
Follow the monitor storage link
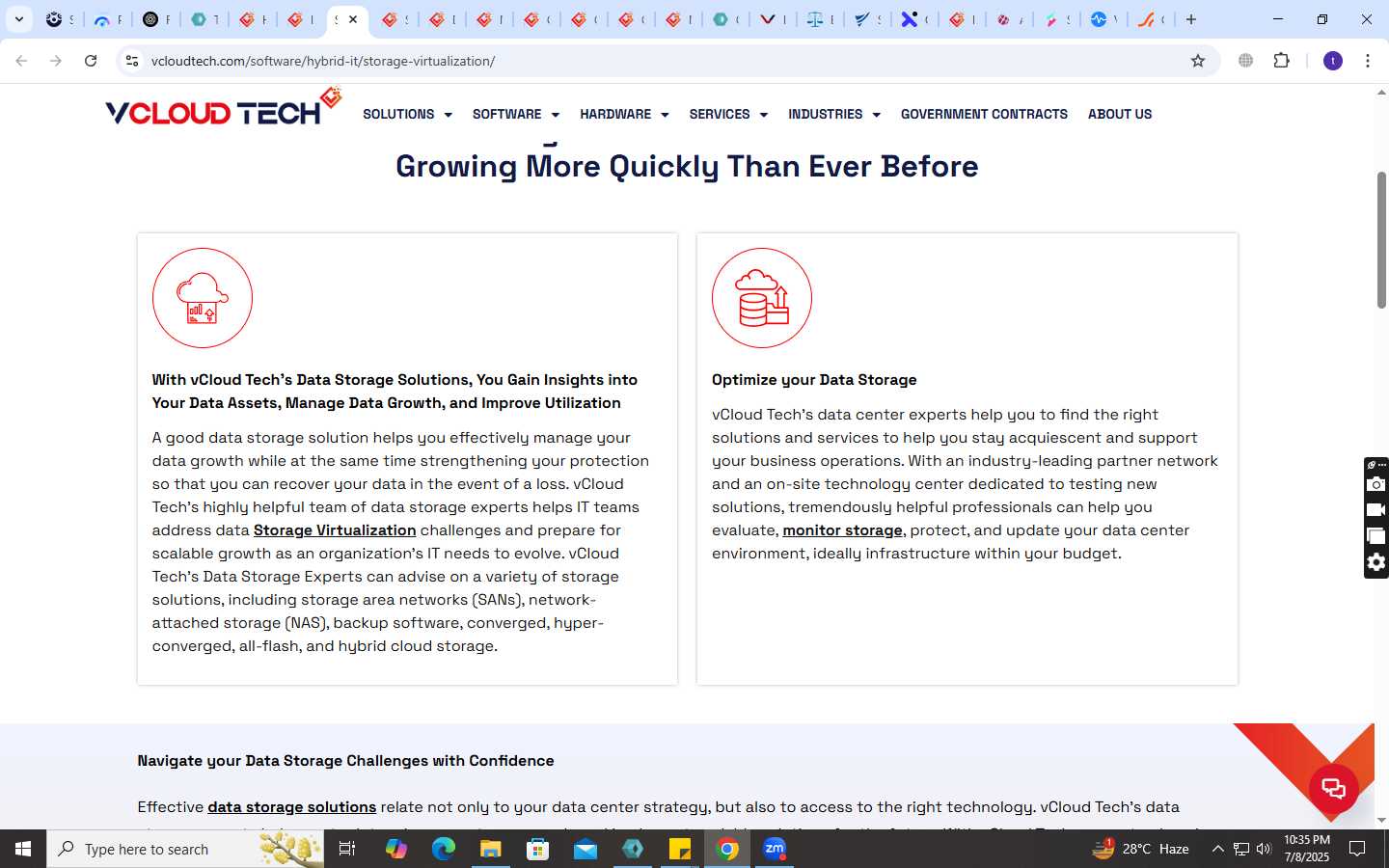[x=842, y=530]
